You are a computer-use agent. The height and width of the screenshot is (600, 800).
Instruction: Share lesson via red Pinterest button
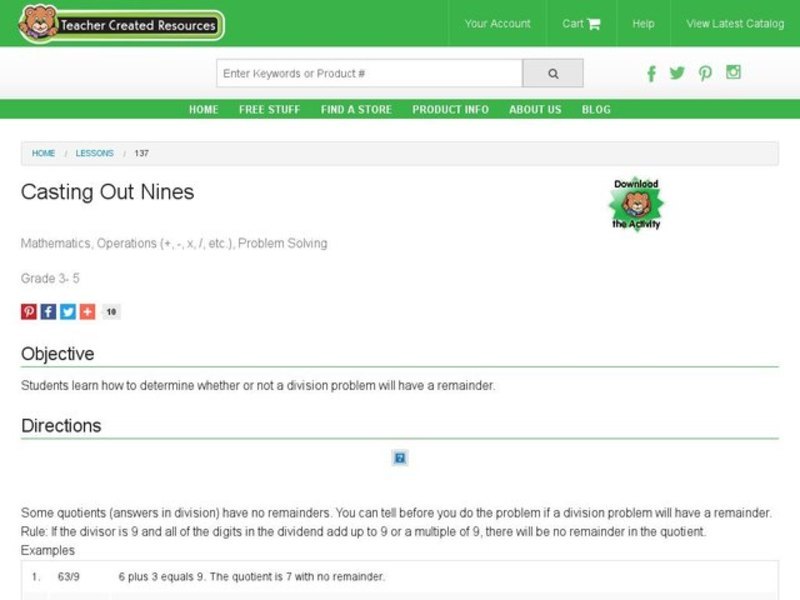29,311
